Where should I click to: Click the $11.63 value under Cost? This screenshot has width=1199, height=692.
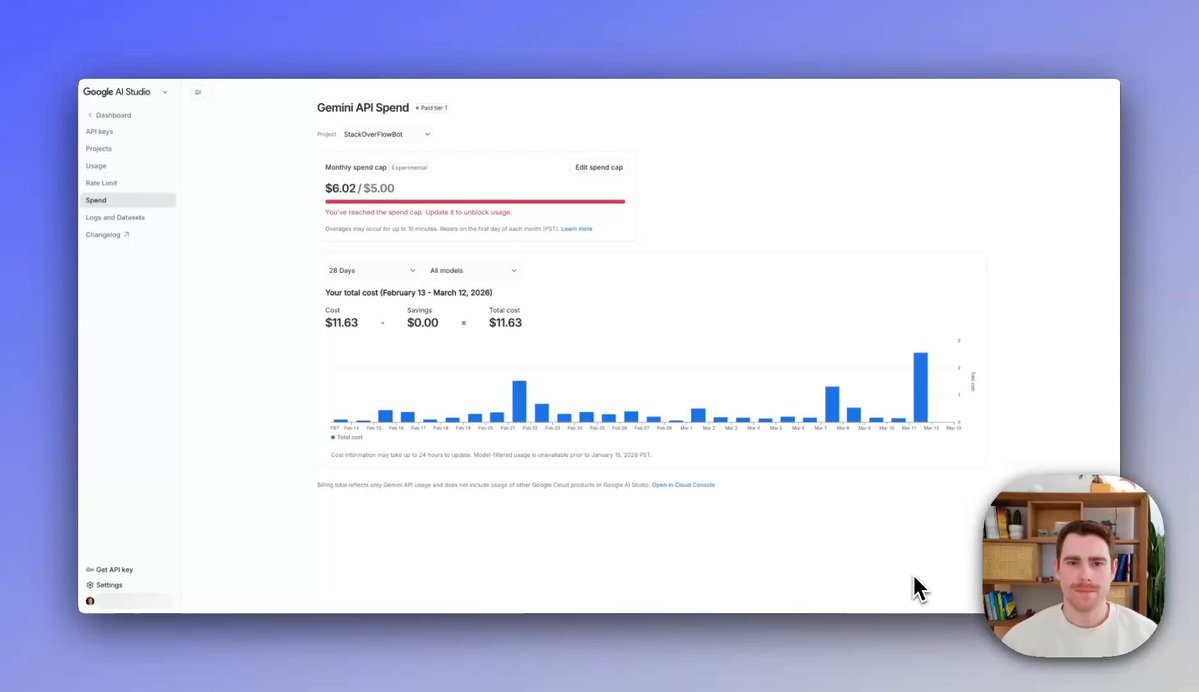342,323
